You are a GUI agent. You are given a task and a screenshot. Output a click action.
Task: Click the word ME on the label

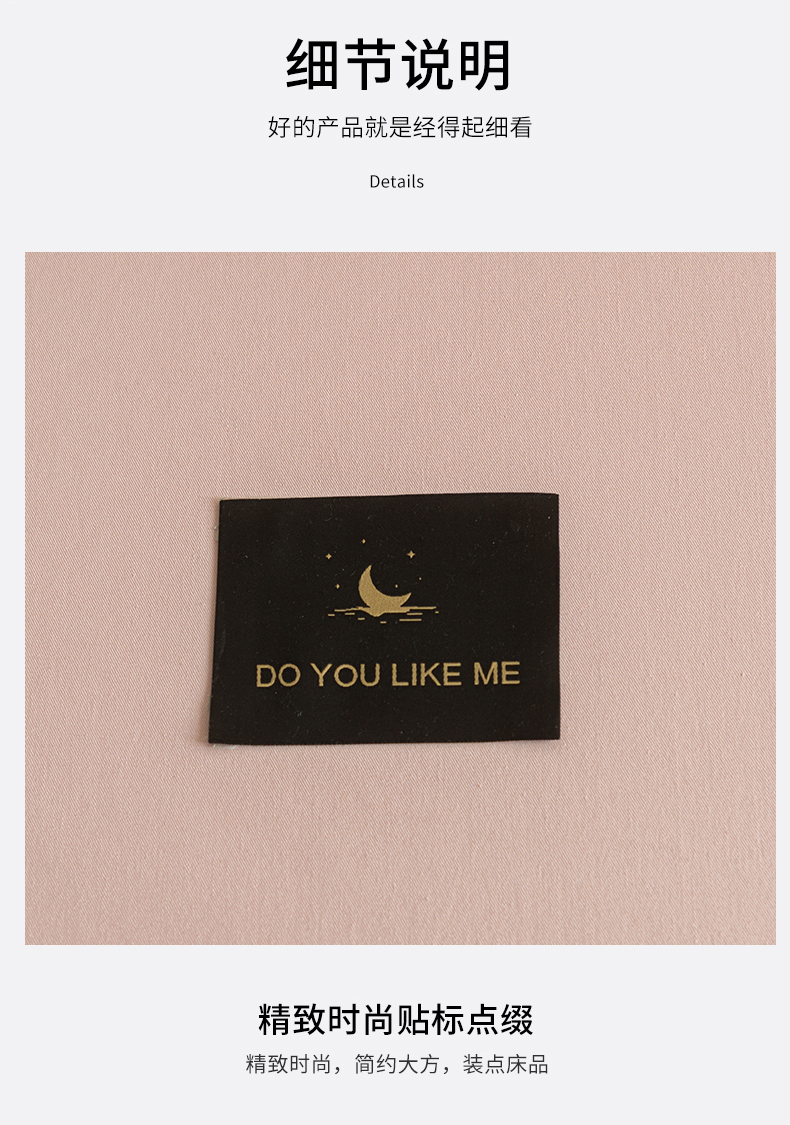coord(497,673)
